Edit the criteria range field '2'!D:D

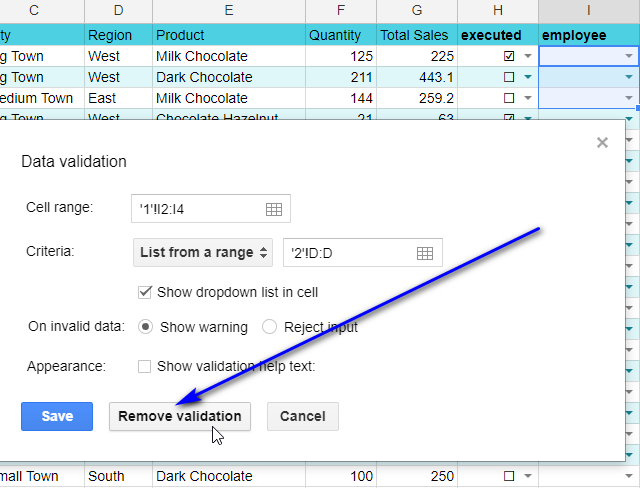[x=363, y=253]
